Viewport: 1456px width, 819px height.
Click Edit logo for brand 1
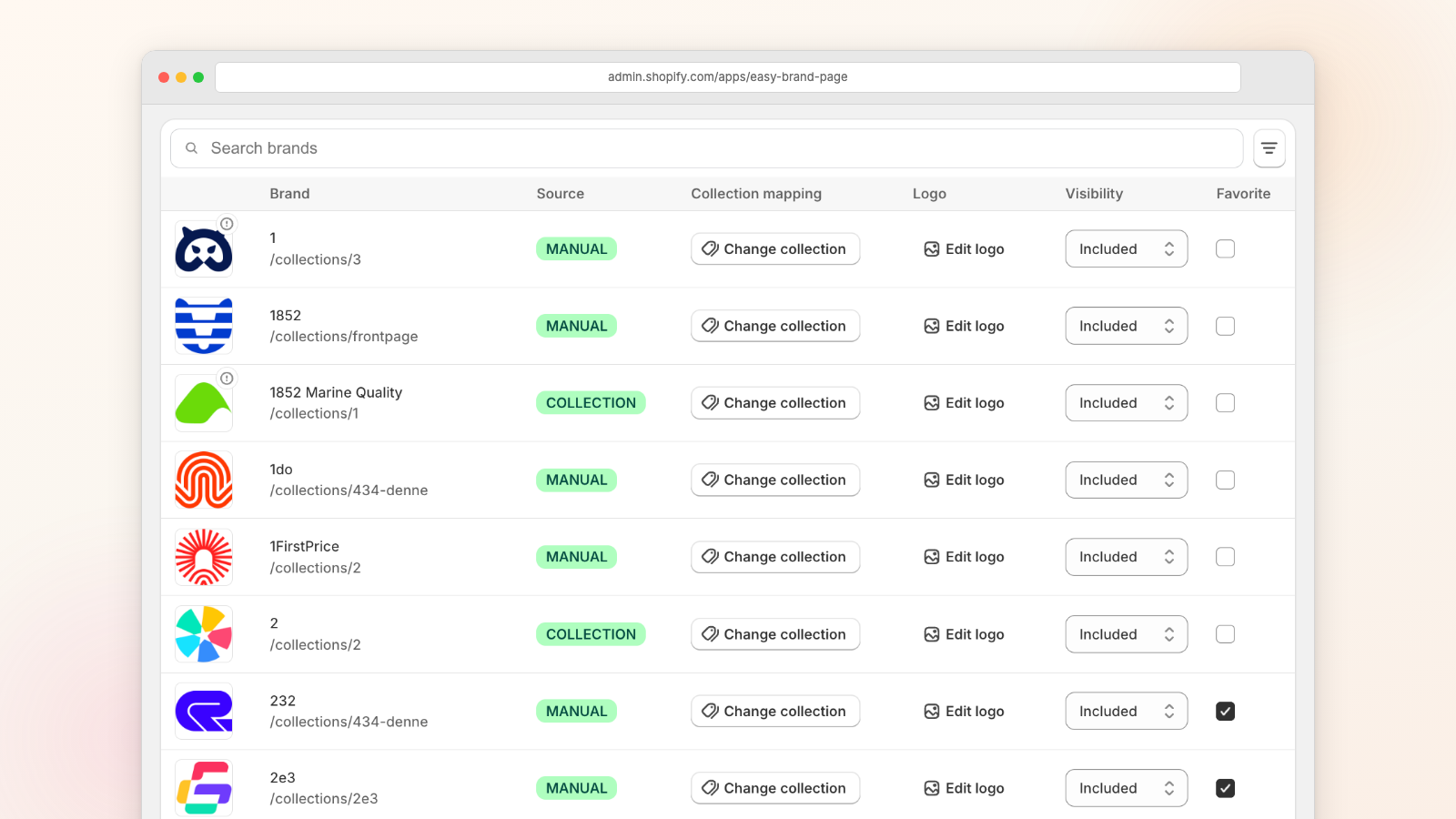pyautogui.click(x=964, y=249)
